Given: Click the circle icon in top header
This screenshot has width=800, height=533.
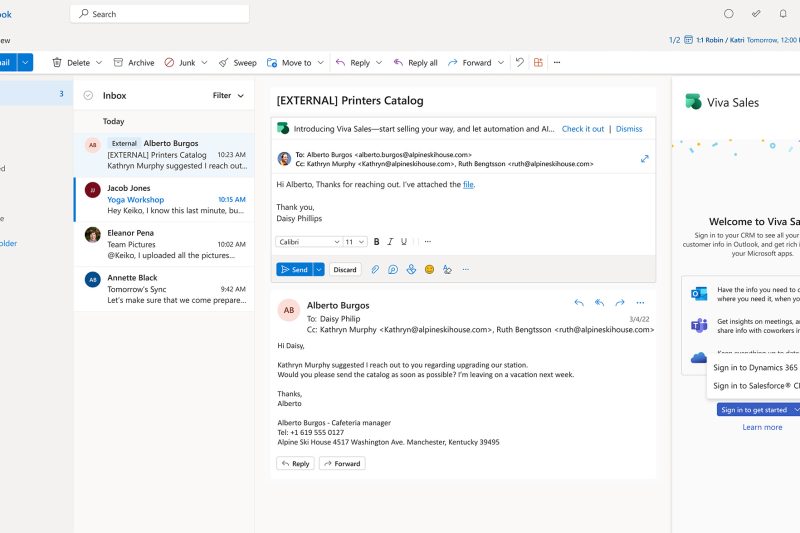Looking at the screenshot, I should coord(729,14).
